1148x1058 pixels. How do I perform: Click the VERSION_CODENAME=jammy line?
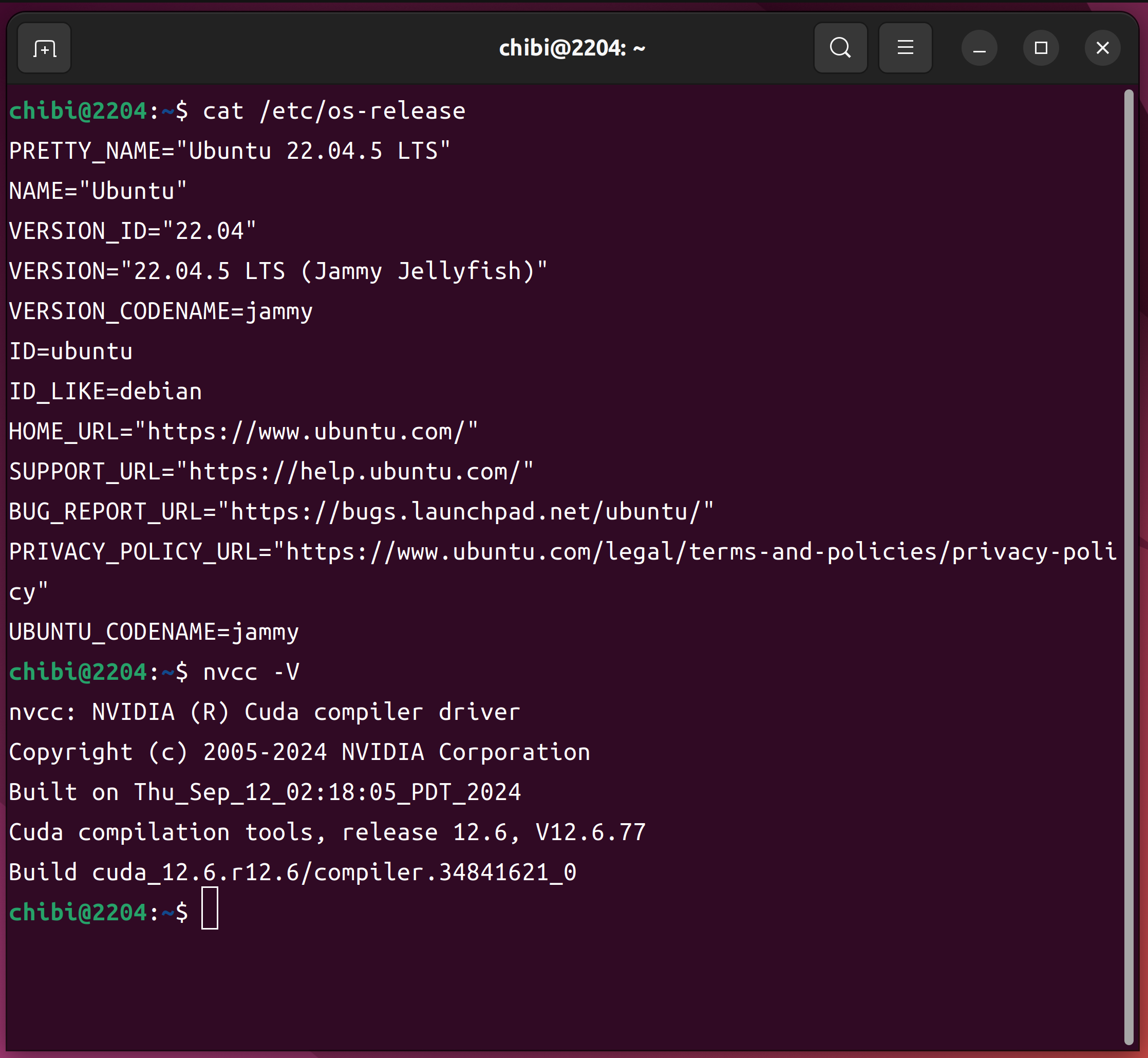click(160, 311)
